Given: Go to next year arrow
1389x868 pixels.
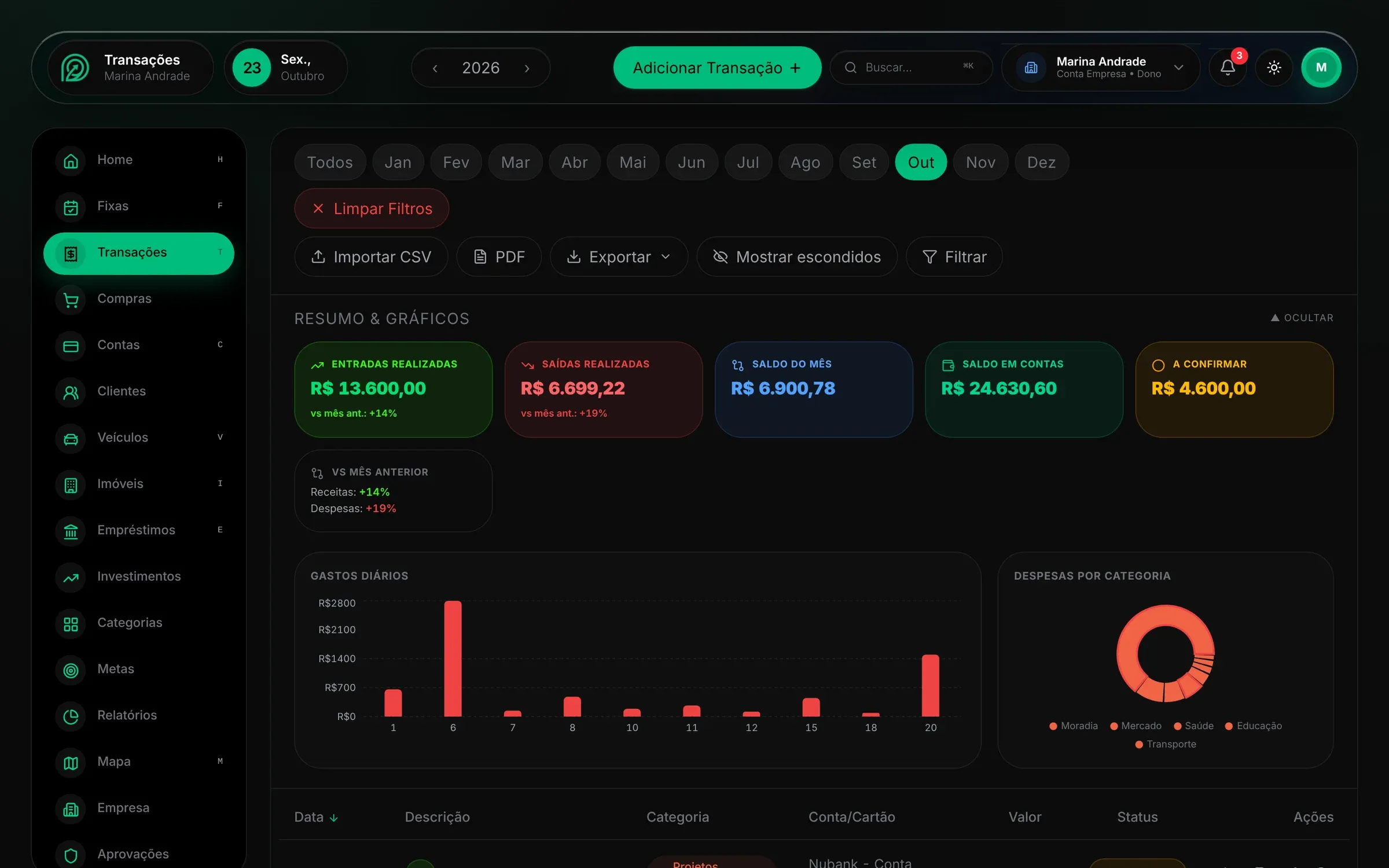Looking at the screenshot, I should 527,68.
